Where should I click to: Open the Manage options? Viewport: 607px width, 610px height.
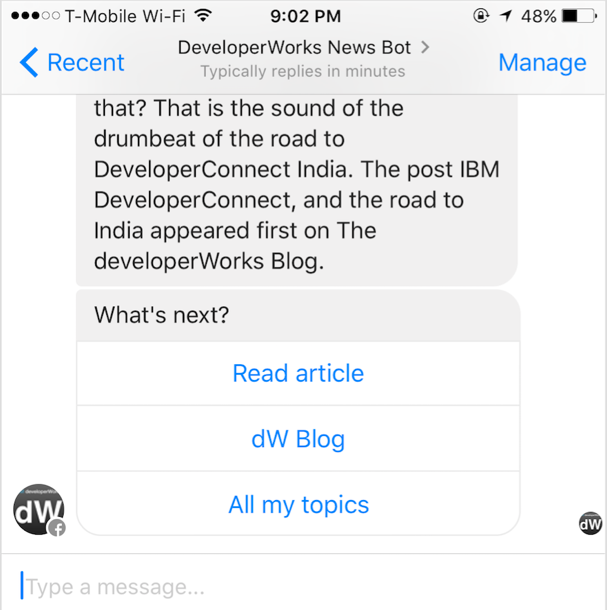(x=542, y=63)
